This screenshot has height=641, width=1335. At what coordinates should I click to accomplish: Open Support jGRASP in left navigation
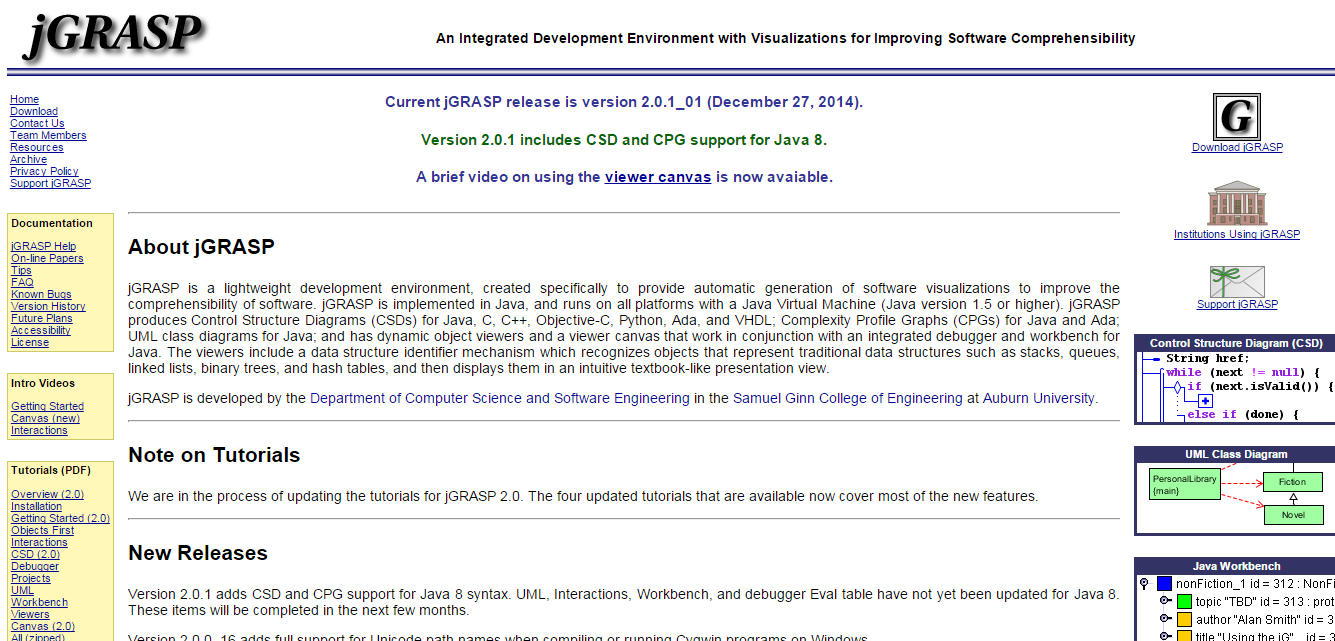pos(50,184)
